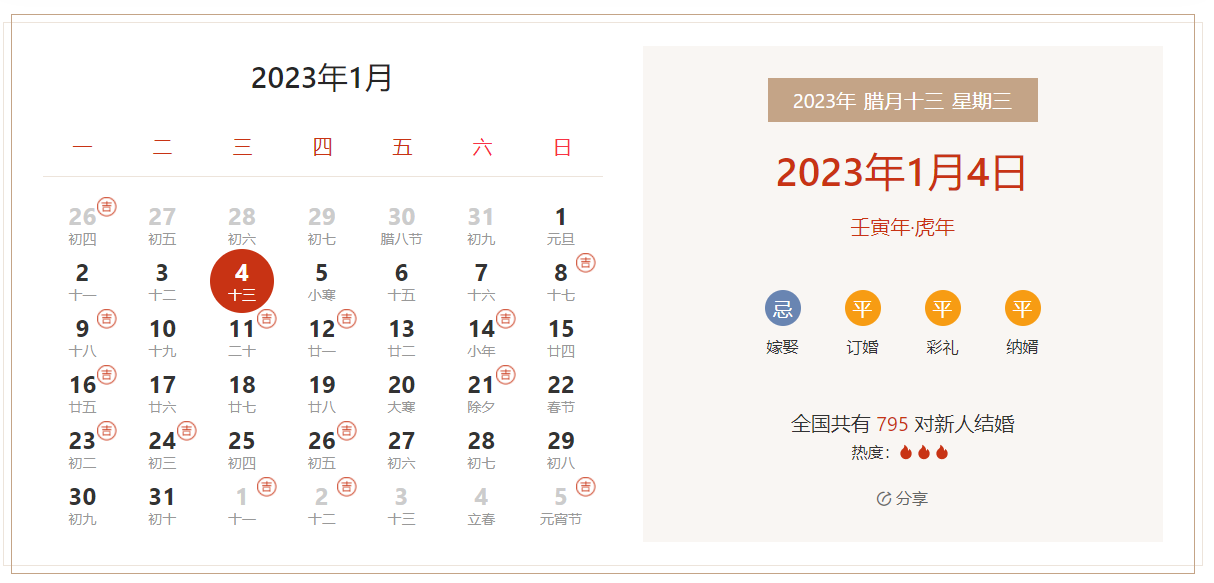The height and width of the screenshot is (583, 1214).
Task: Select January 19 廿八
Action: point(322,394)
